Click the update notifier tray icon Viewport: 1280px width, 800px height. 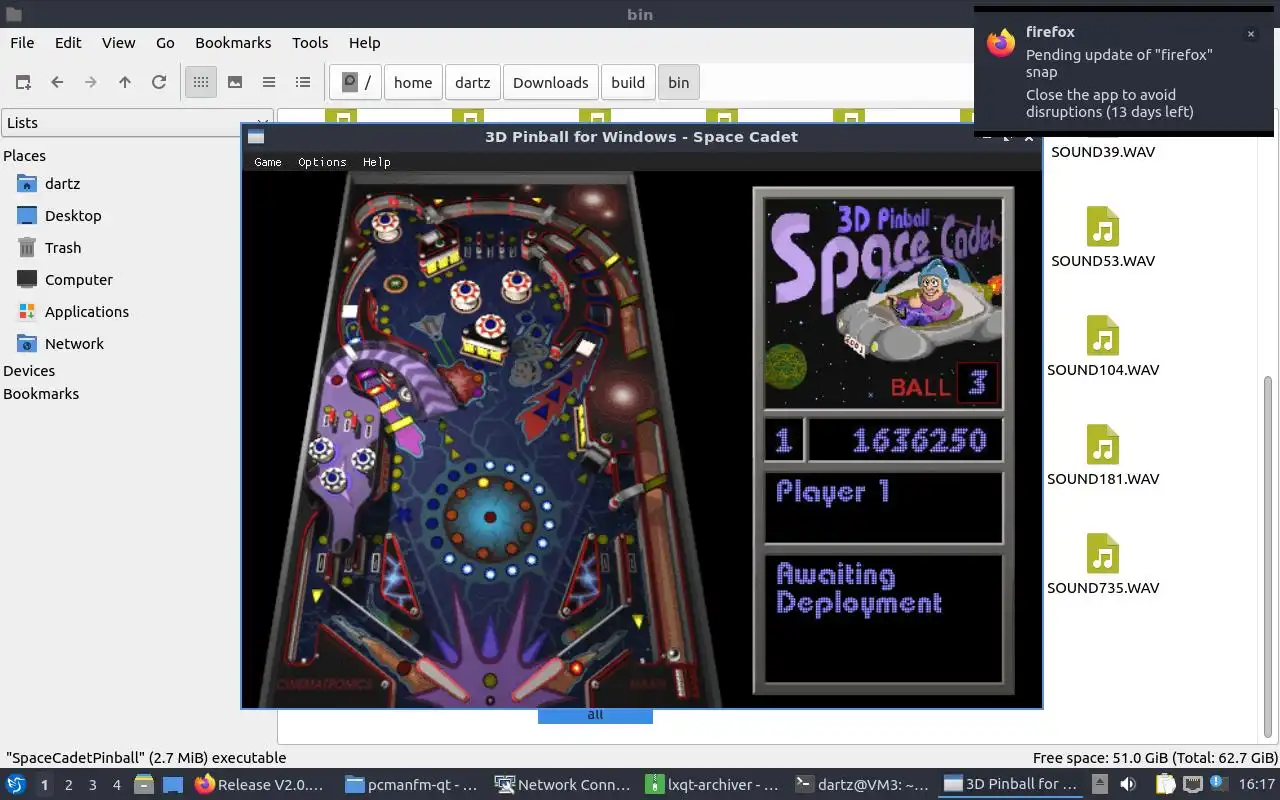[1218, 785]
